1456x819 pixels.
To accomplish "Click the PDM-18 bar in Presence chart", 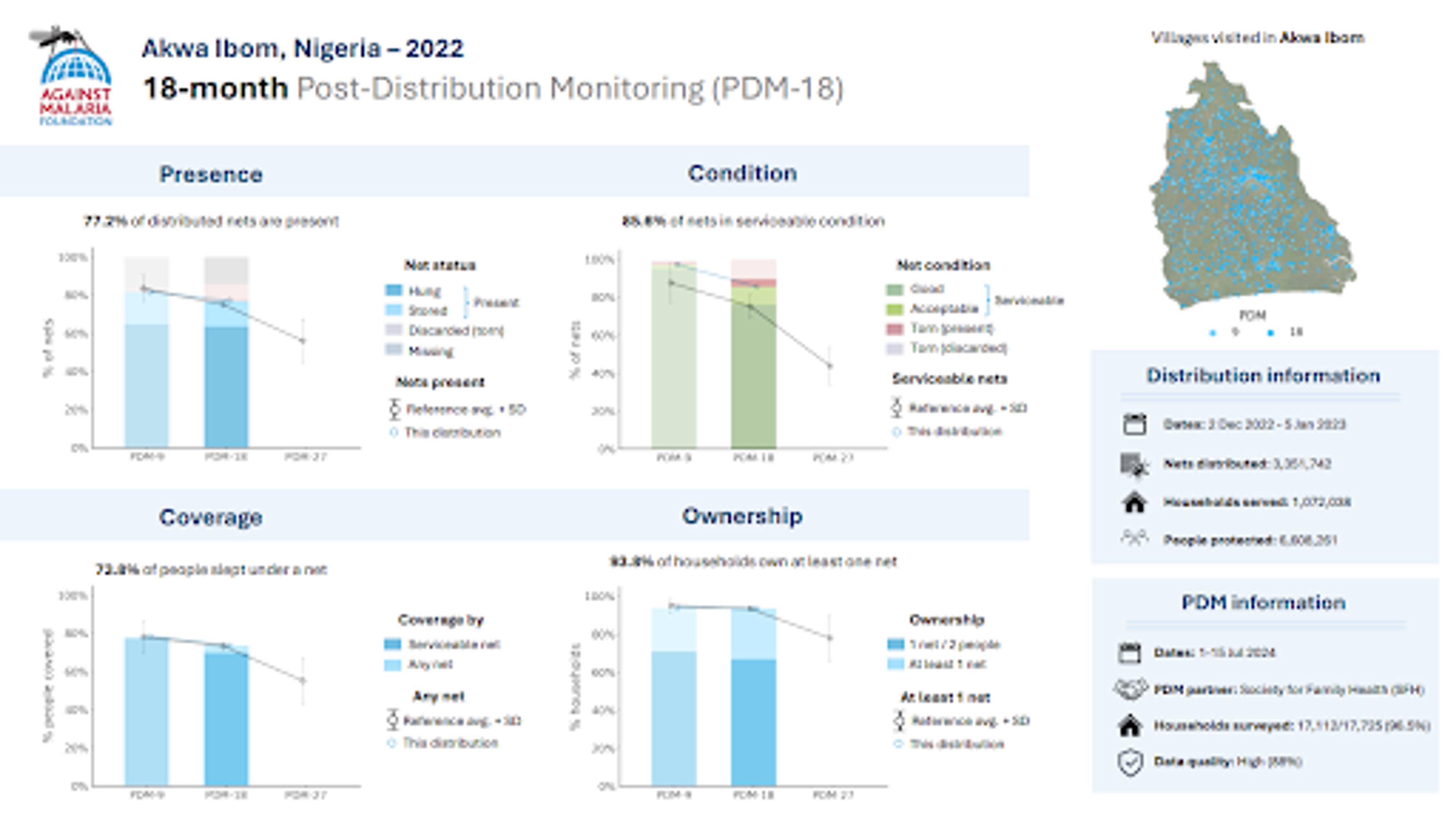I will pyautogui.click(x=226, y=384).
